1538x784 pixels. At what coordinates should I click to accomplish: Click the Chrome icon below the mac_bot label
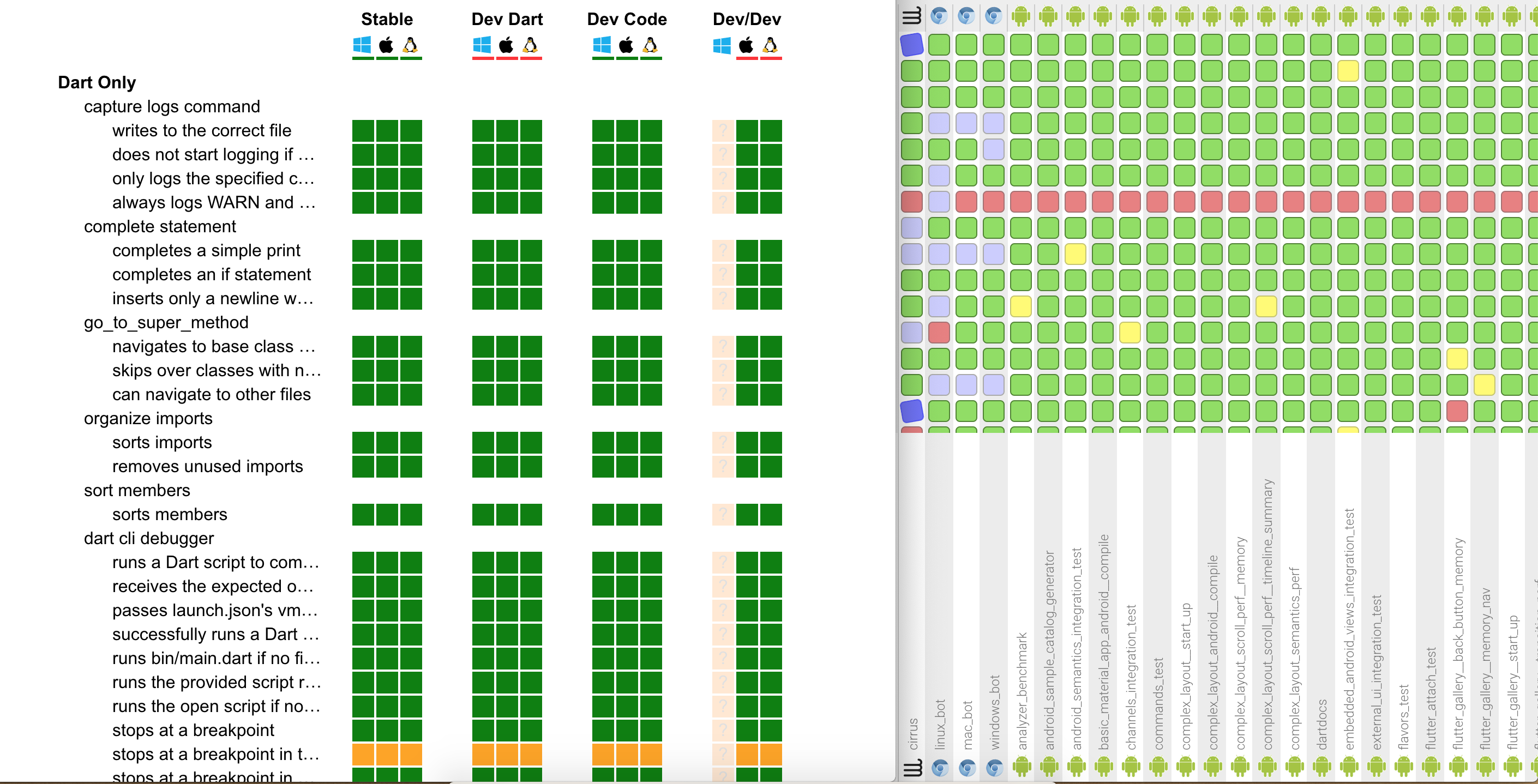(967, 767)
